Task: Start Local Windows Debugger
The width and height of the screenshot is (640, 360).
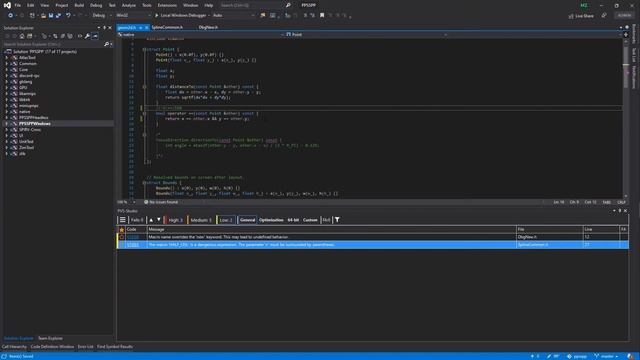Action: (180, 16)
